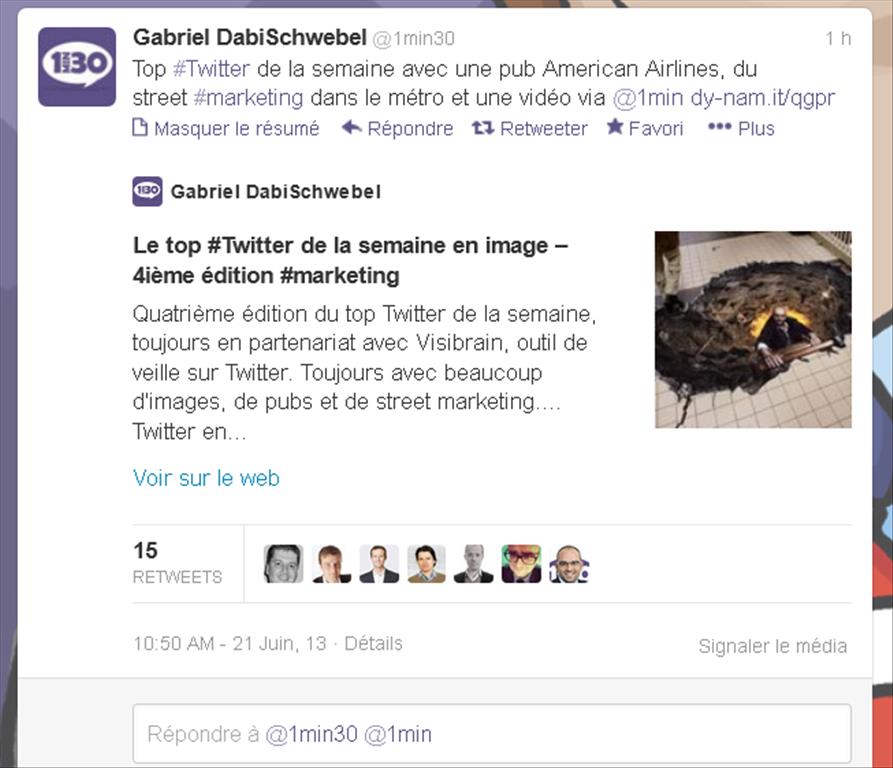Open the Gabriel DabiSchwebel author name in the tweet header

(249, 38)
